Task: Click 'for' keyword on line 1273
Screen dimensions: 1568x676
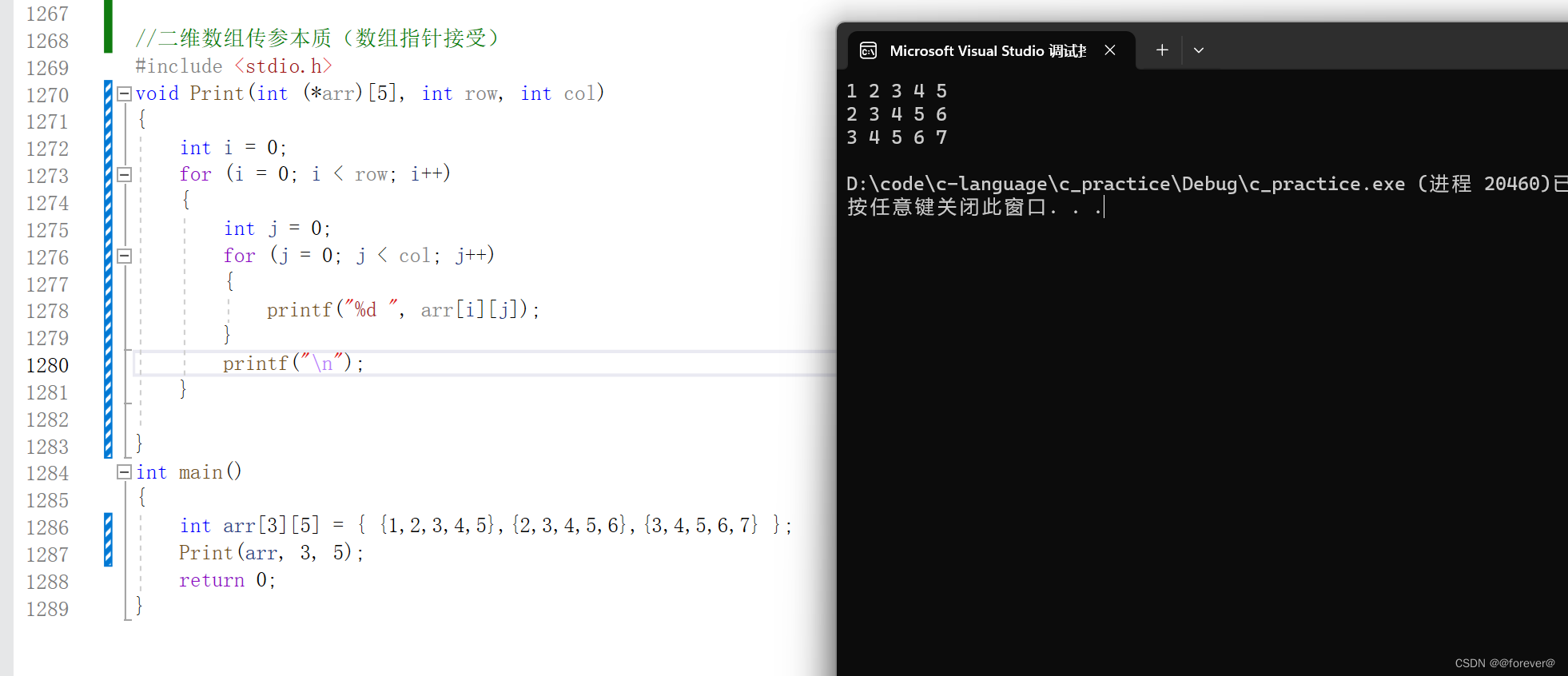Action: pyautogui.click(x=196, y=174)
